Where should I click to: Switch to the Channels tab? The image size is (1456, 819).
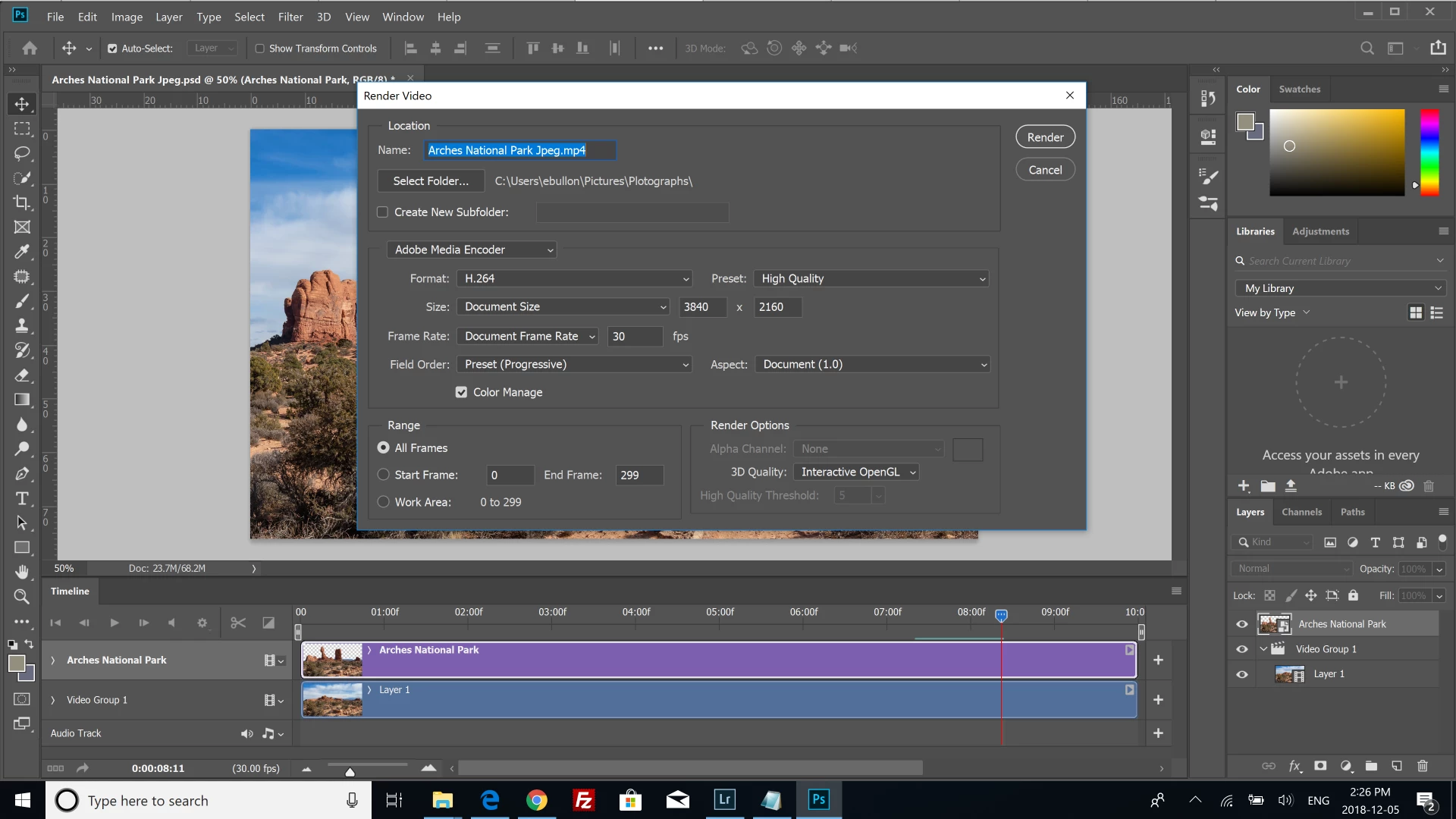pos(1301,512)
